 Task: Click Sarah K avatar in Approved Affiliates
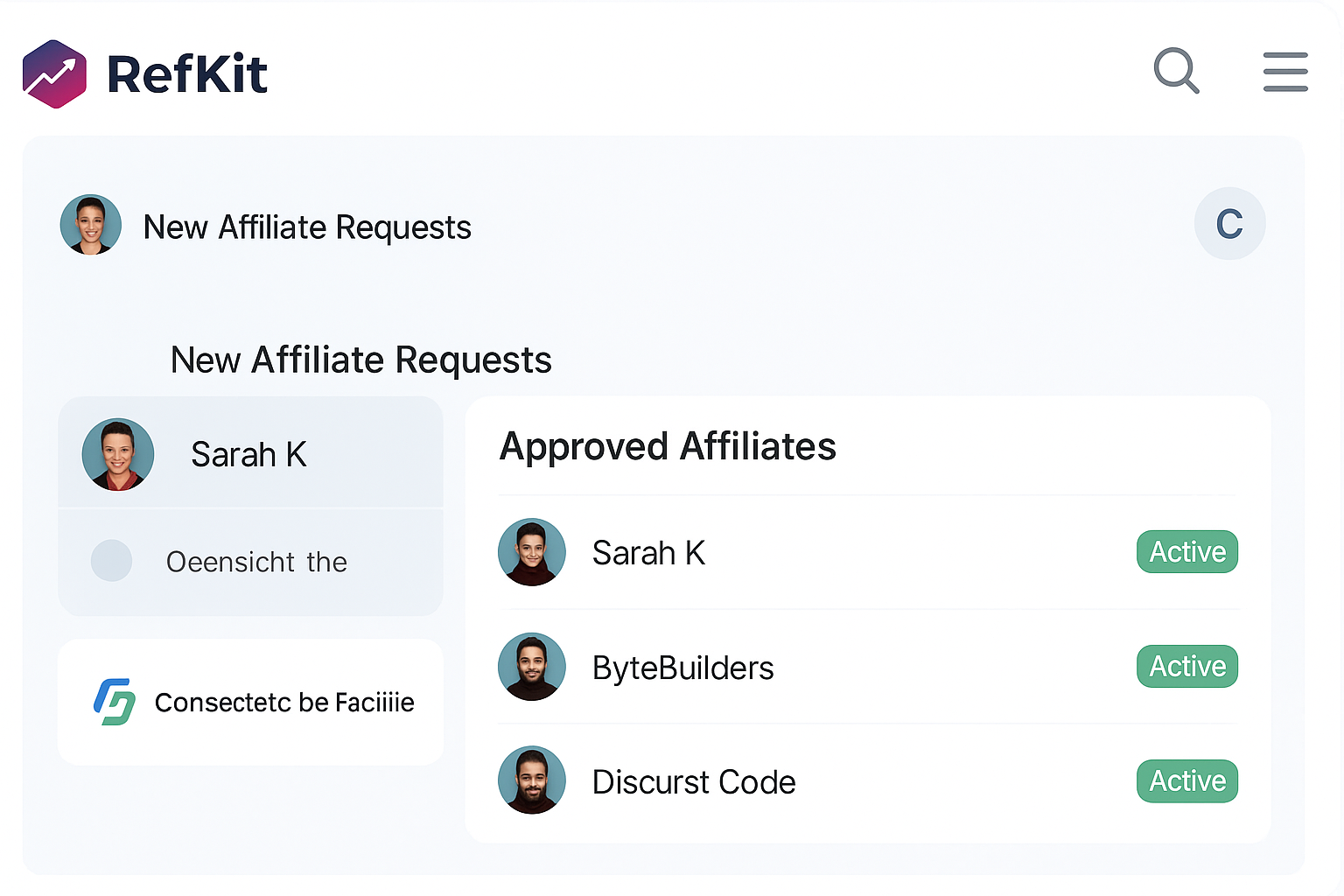pos(532,552)
